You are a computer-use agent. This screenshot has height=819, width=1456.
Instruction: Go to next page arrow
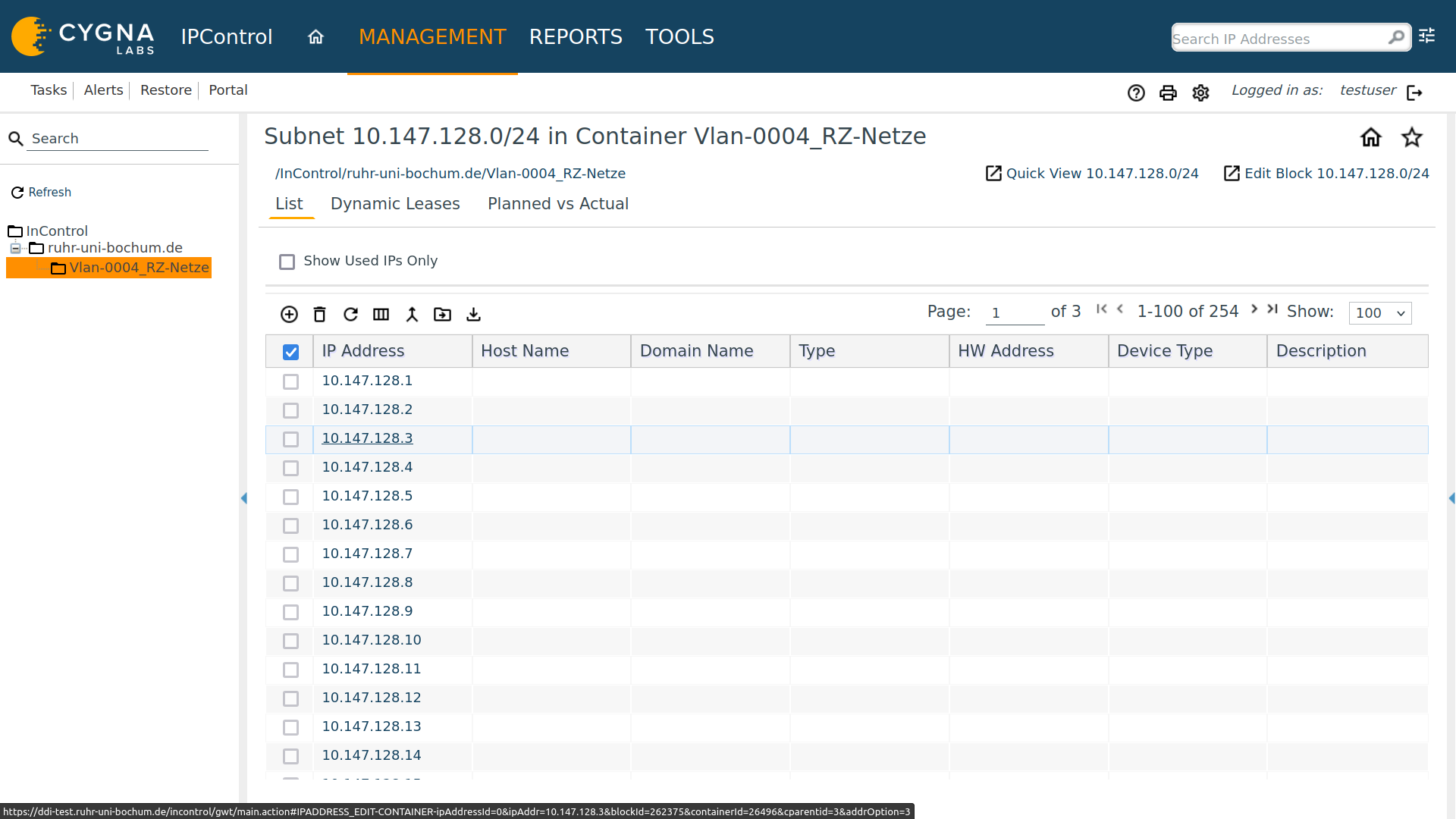click(x=1254, y=309)
